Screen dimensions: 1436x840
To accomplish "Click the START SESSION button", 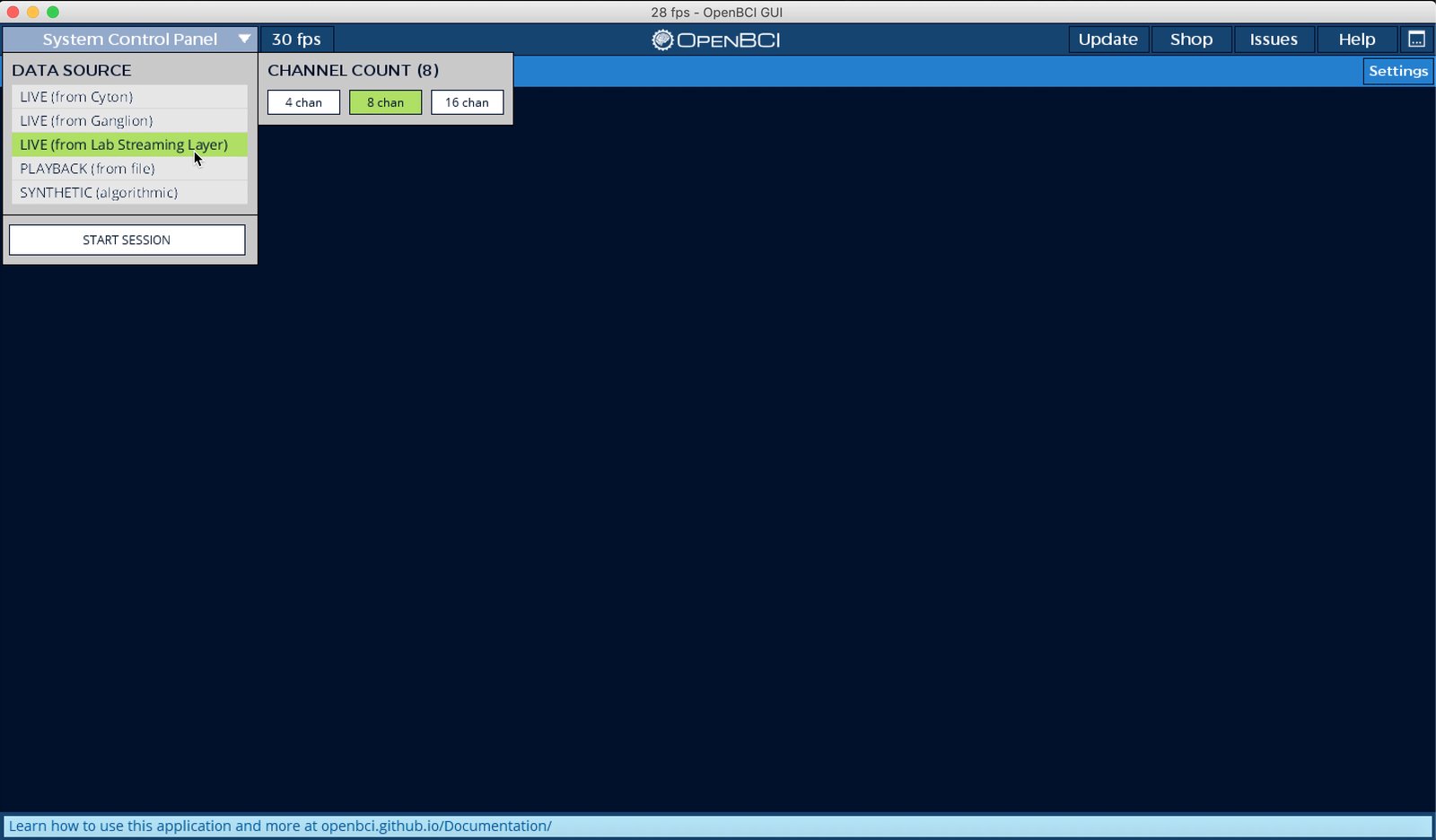I will tap(127, 240).
